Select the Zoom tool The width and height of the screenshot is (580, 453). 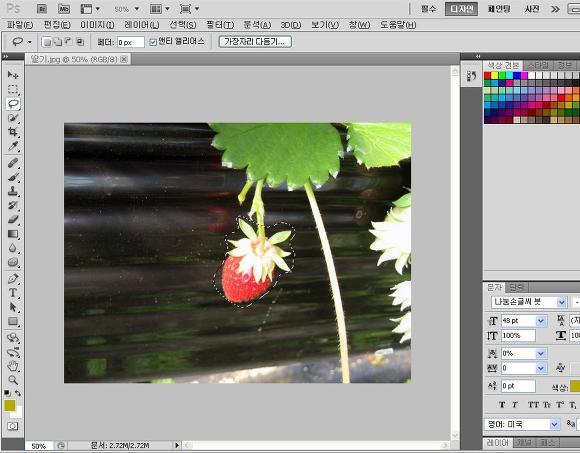(x=13, y=380)
